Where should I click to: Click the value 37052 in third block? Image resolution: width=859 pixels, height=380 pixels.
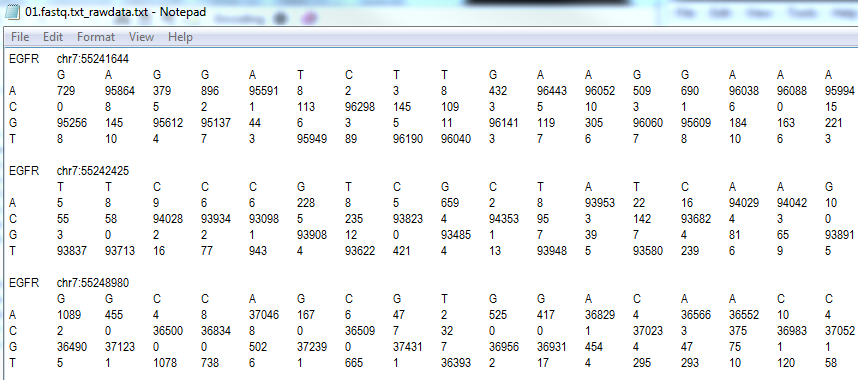pyautogui.click(x=839, y=331)
